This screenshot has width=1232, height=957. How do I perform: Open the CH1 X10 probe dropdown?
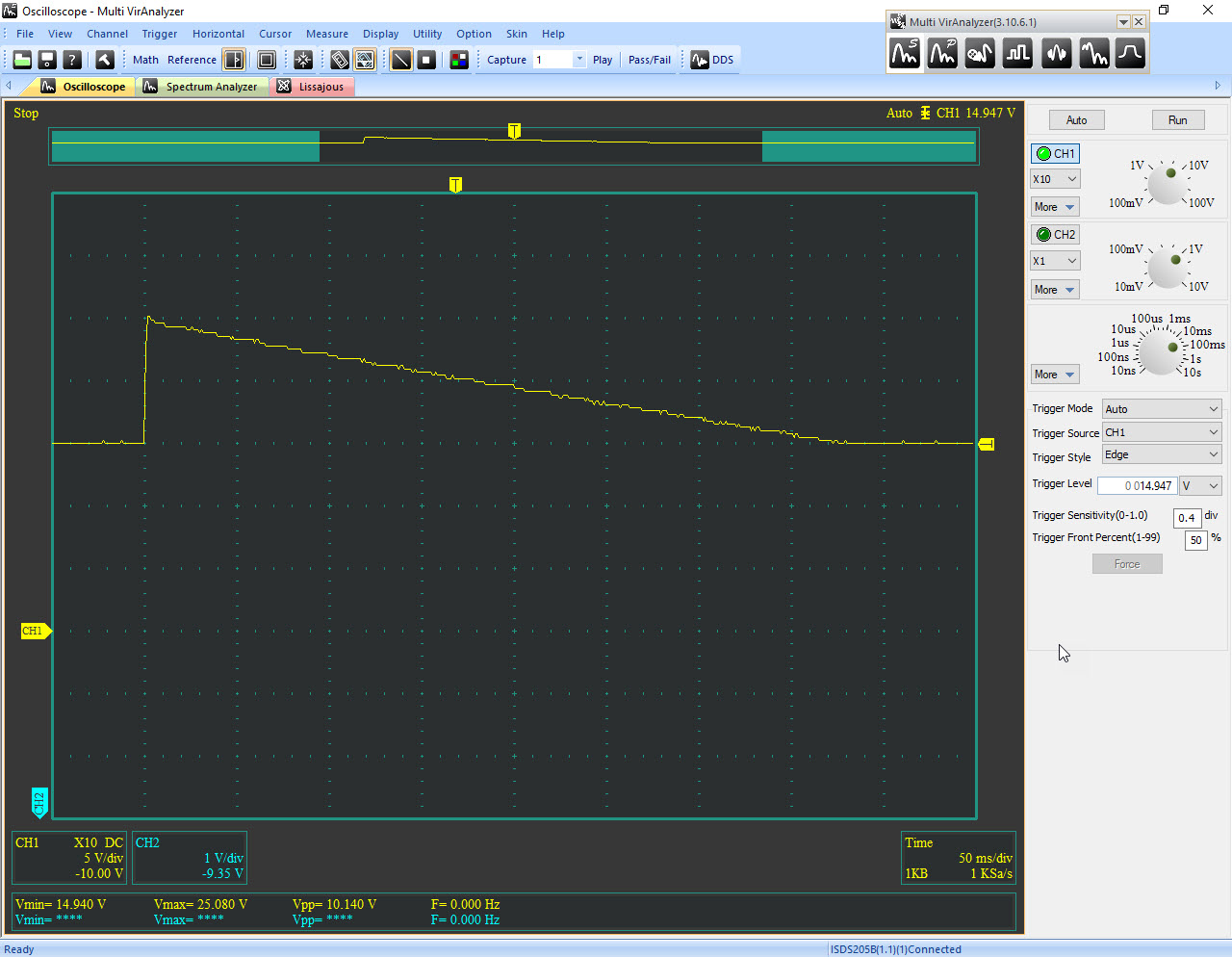[1055, 179]
